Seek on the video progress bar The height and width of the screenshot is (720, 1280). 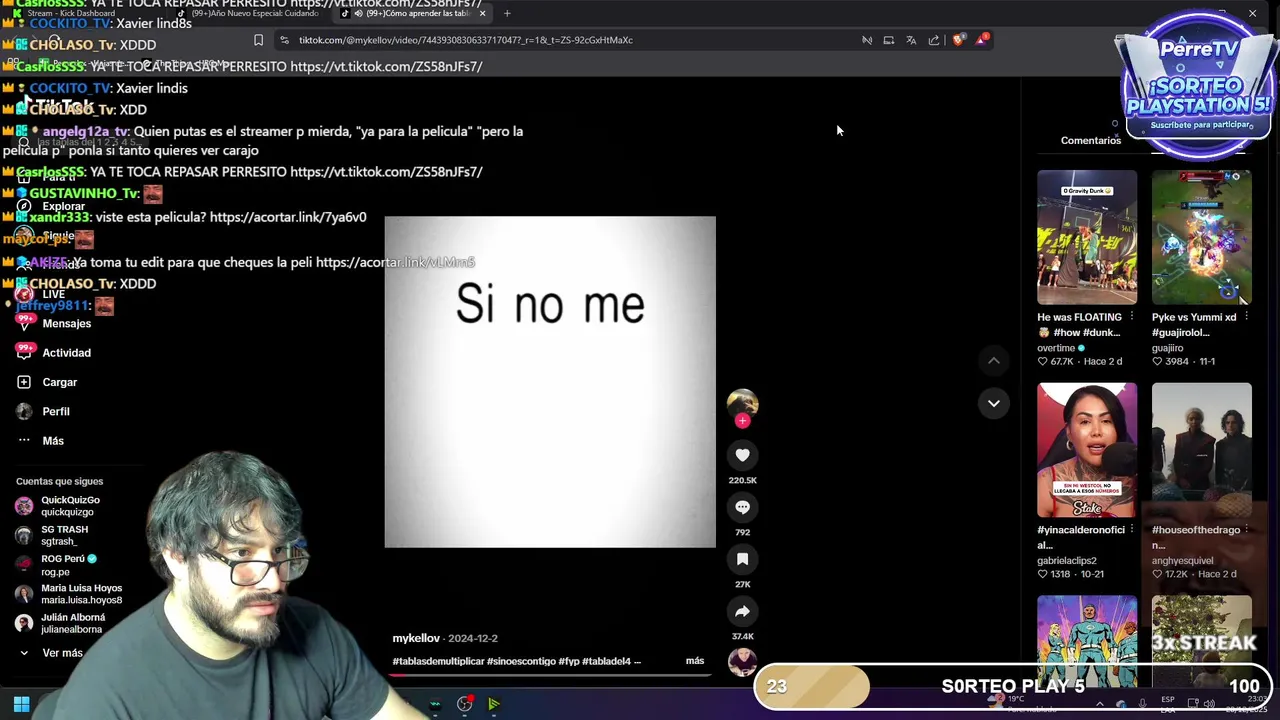pos(550,675)
